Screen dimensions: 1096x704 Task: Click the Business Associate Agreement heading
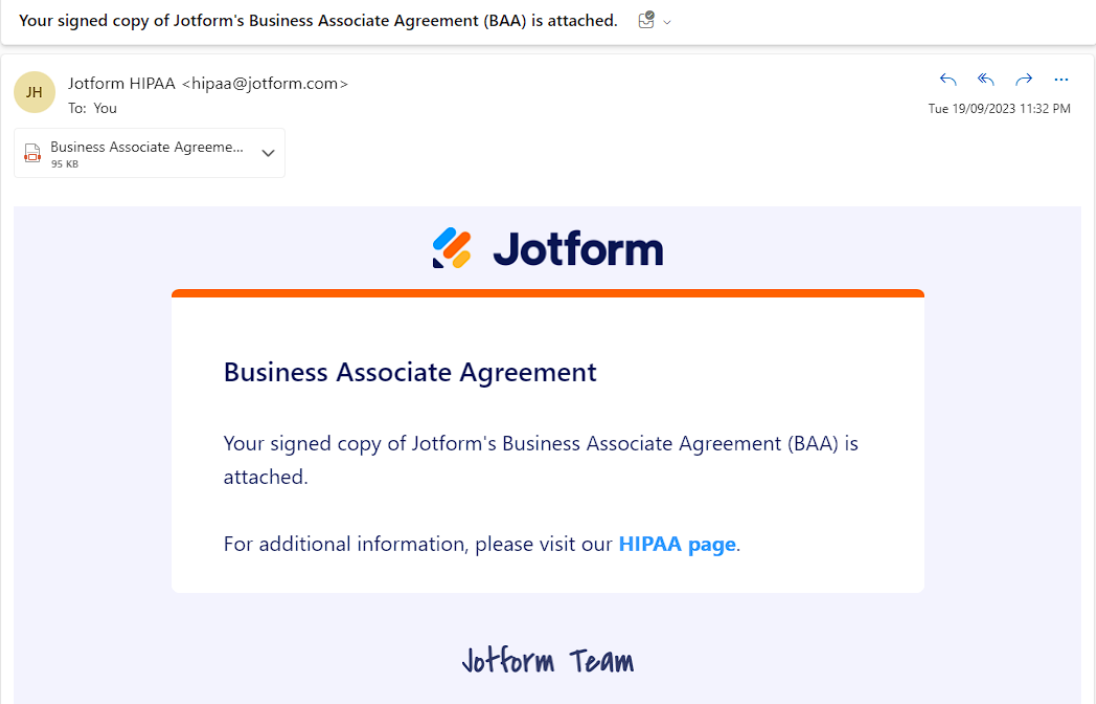click(410, 372)
